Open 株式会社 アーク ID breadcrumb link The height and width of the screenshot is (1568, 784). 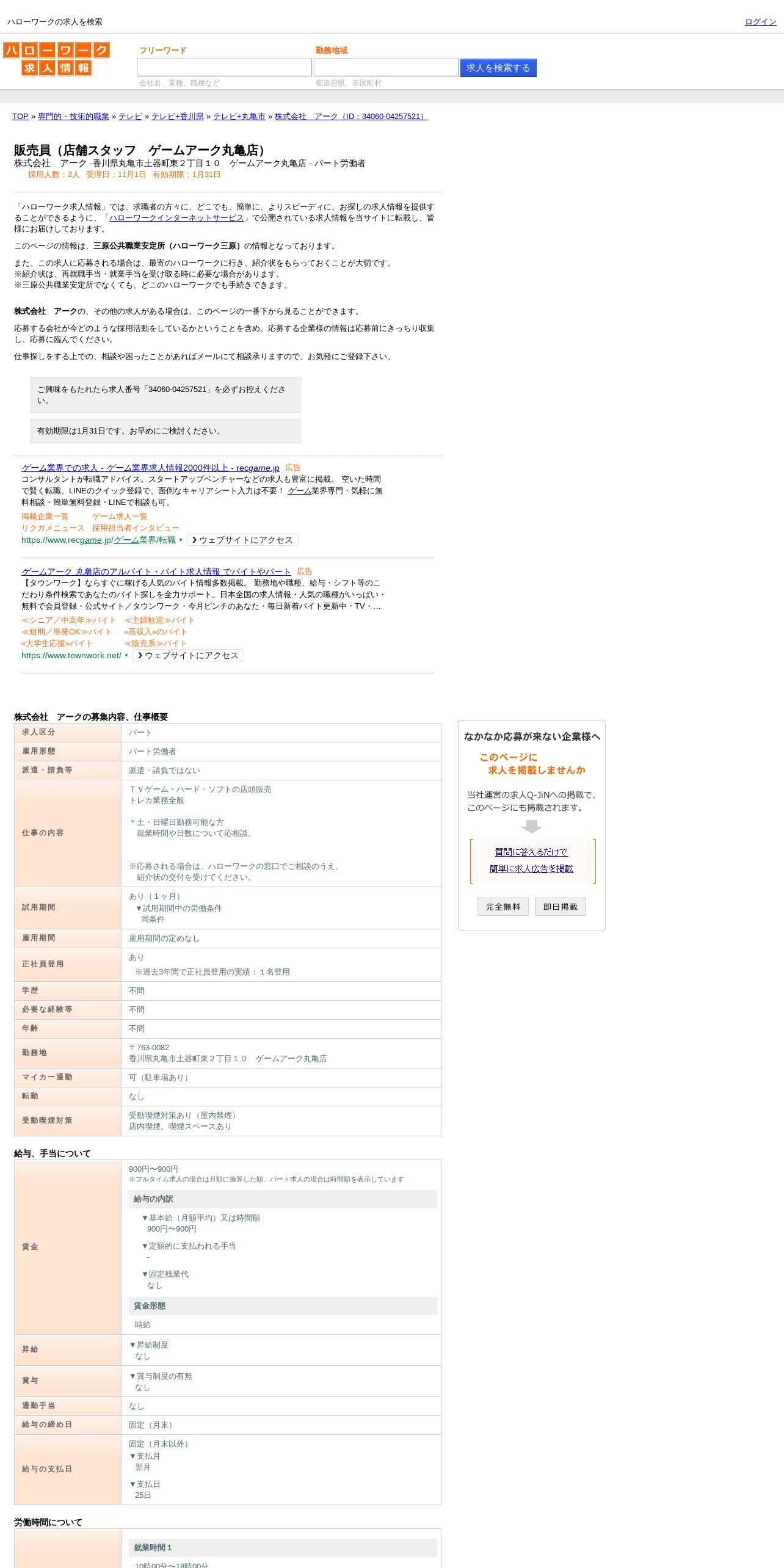click(351, 117)
